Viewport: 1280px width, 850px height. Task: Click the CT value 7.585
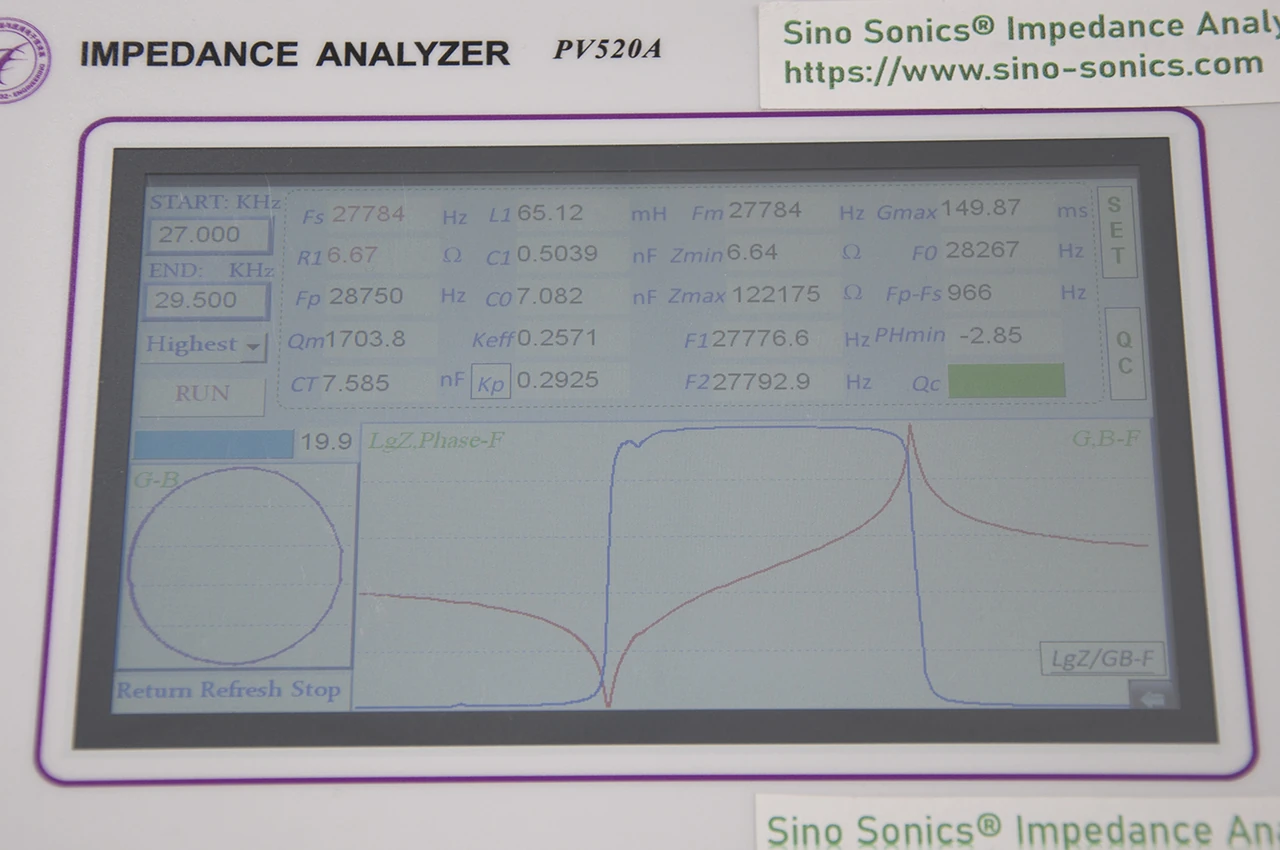pos(355,383)
